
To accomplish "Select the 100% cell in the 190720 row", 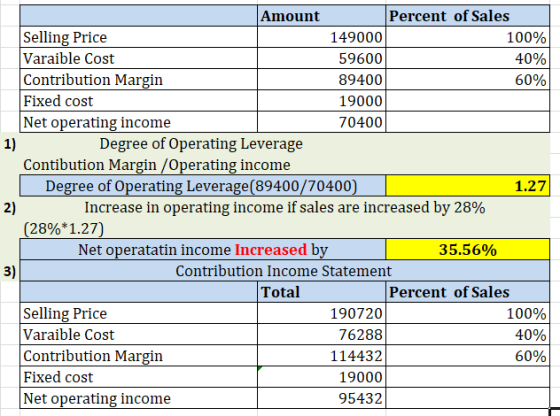I will 468,313.
